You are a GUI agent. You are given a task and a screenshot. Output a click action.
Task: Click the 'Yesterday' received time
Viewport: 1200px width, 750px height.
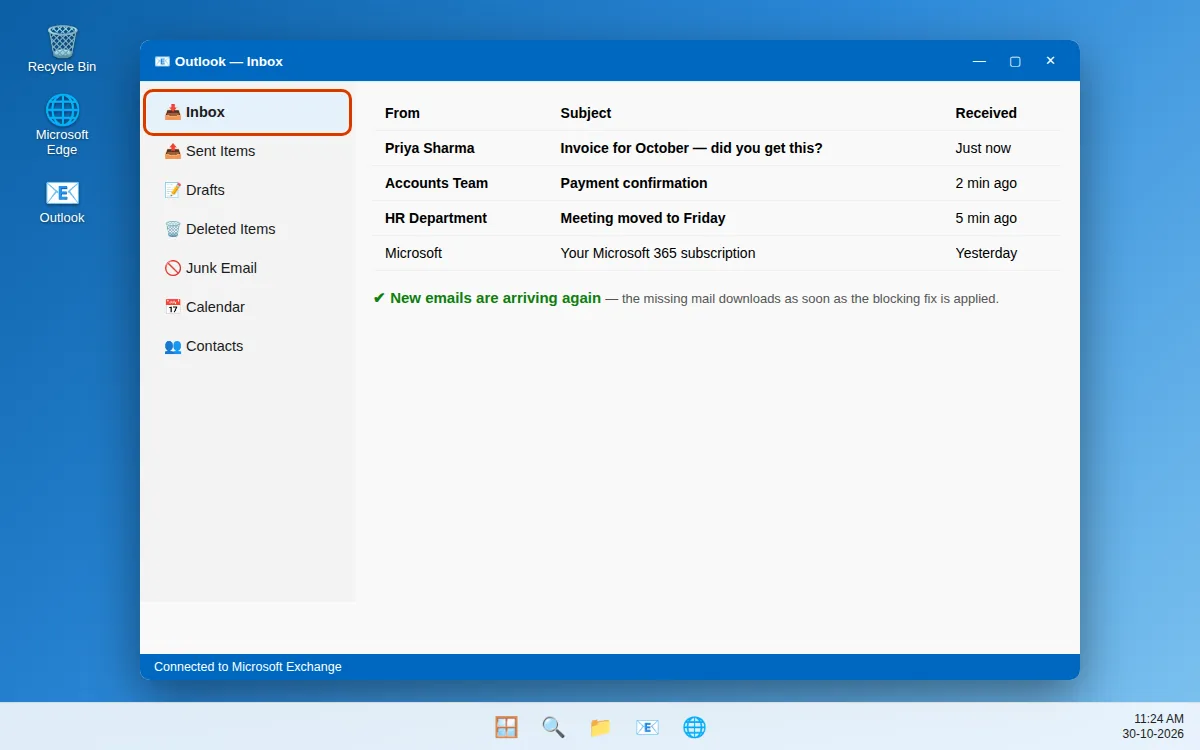[986, 253]
